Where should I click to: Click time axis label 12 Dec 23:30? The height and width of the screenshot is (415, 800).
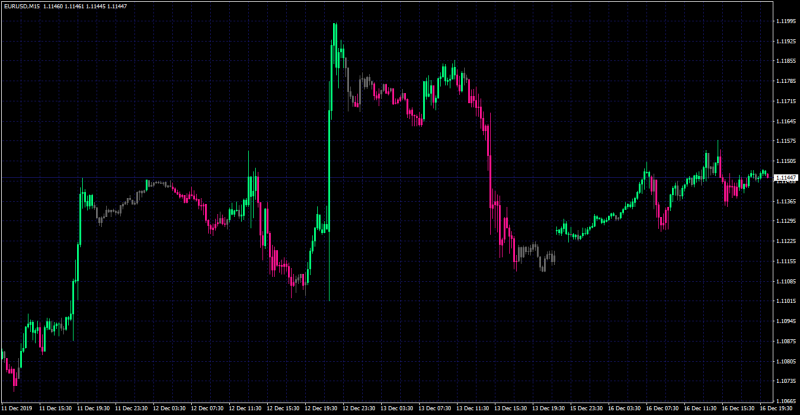(x=359, y=408)
